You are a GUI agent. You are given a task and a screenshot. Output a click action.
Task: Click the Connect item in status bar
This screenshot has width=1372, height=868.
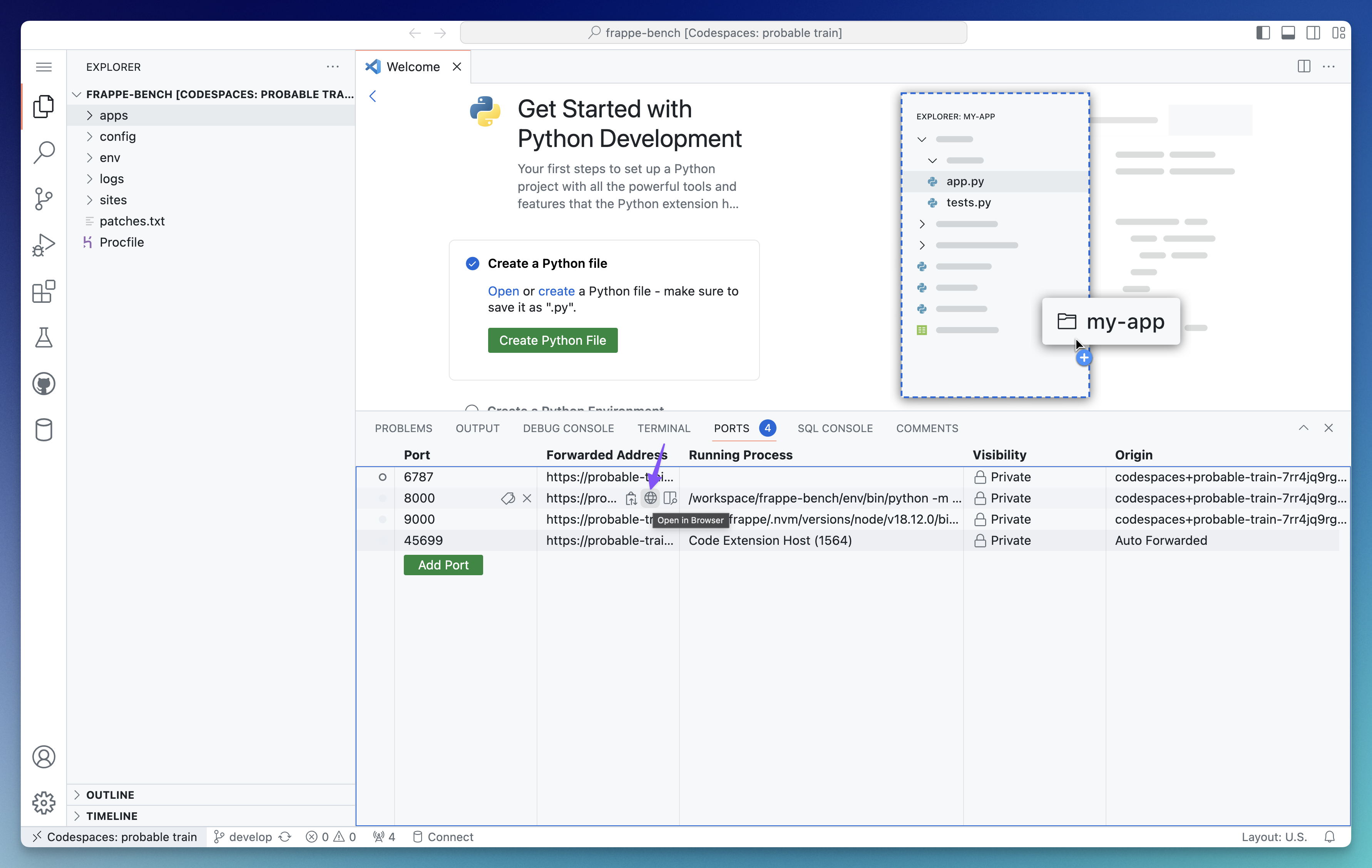[x=443, y=837]
